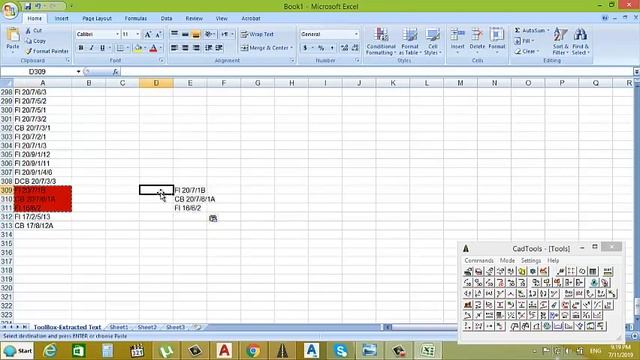The image size is (640, 360).
Task: Open CadTools Settings menu
Action: [x=531, y=260]
